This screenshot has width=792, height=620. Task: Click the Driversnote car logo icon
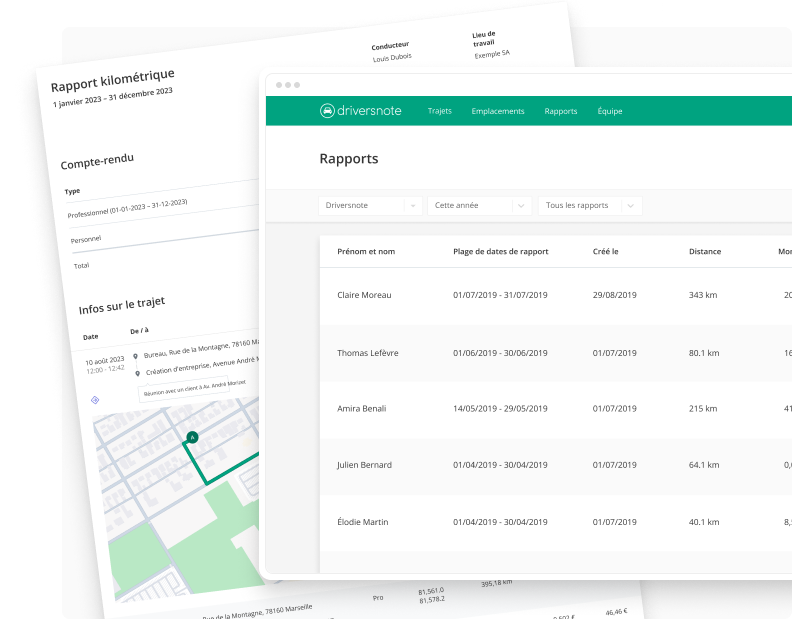pyautogui.click(x=327, y=111)
